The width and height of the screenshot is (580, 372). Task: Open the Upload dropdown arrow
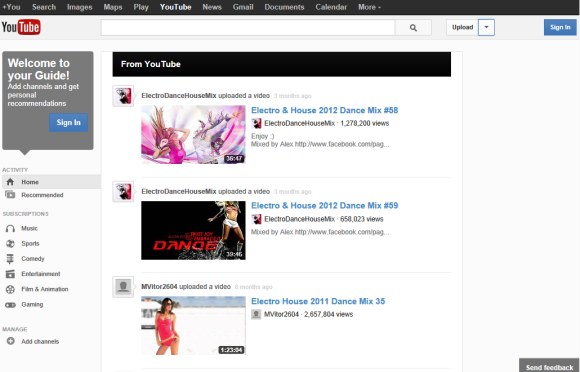tap(486, 27)
